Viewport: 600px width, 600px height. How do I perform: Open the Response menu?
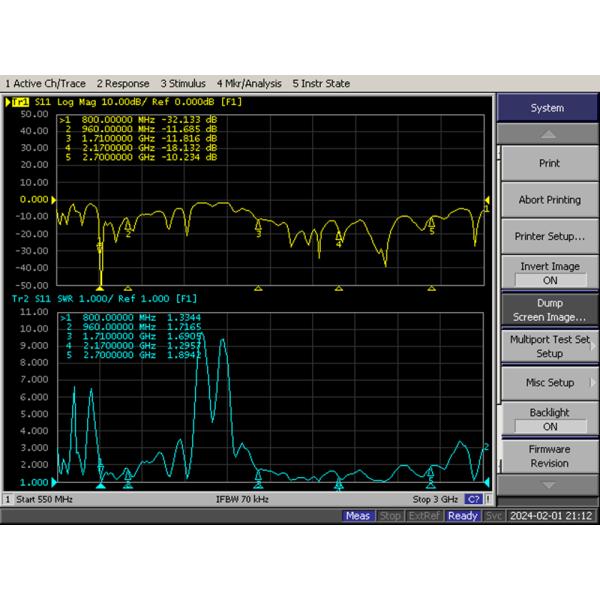125,84
